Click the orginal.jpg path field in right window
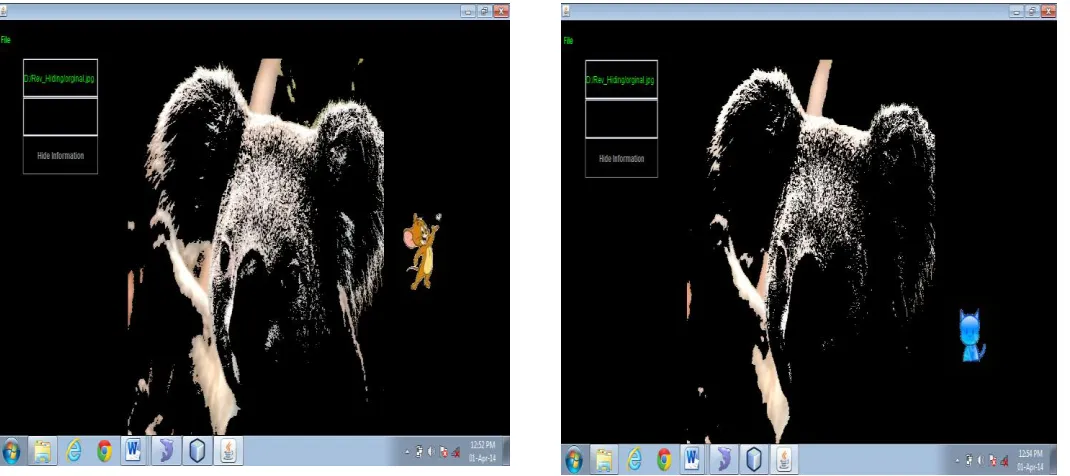This screenshot has width=1070, height=476. (x=621, y=80)
